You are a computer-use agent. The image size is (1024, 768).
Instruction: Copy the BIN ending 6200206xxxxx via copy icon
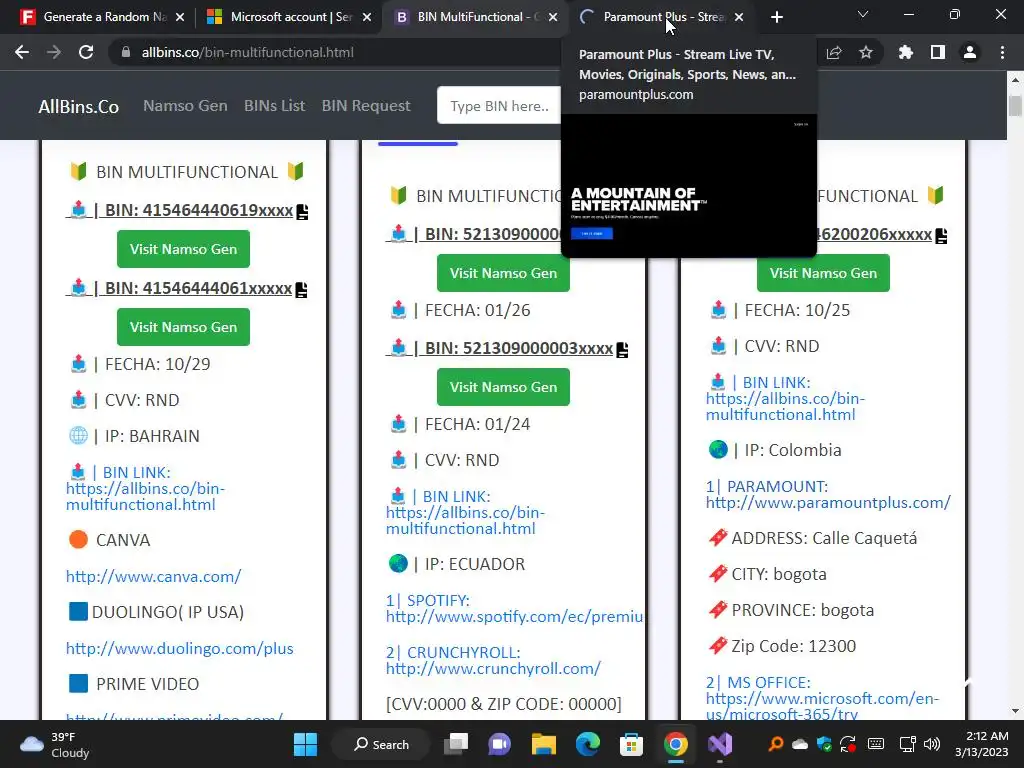click(941, 236)
